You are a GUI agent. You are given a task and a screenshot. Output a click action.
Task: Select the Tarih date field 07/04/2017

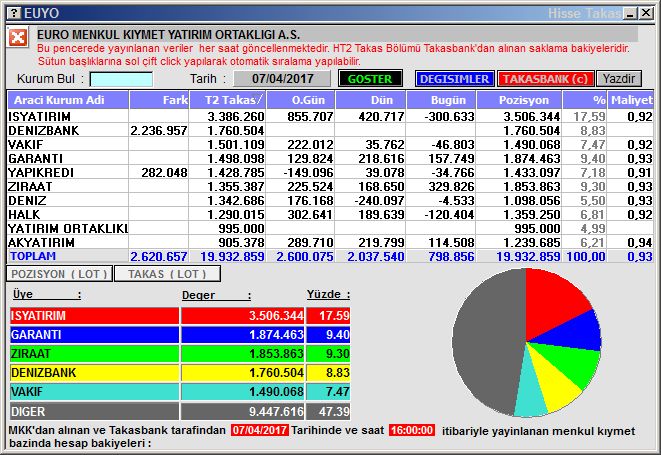tap(282, 79)
